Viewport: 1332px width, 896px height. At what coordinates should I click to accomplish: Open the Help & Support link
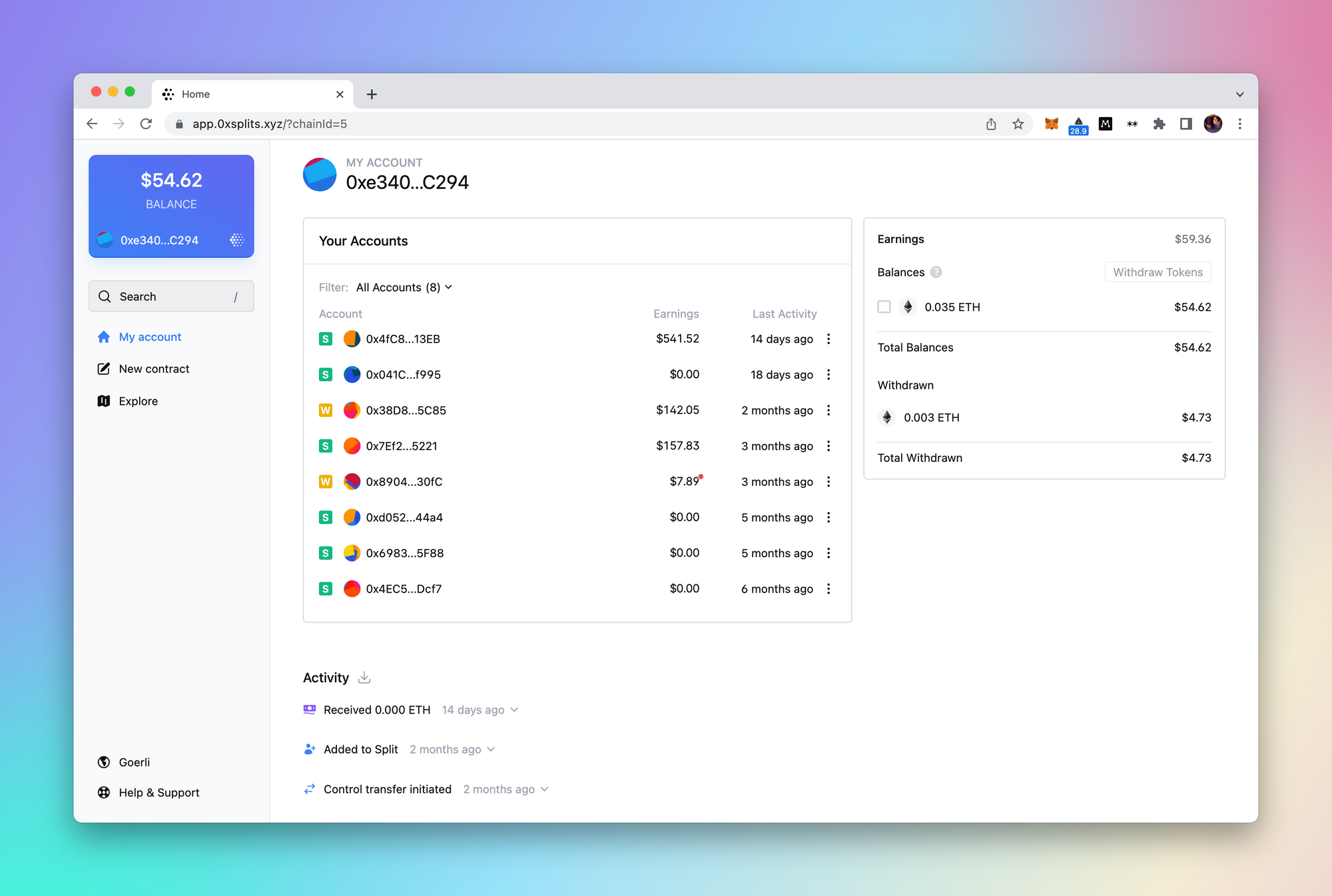[159, 792]
